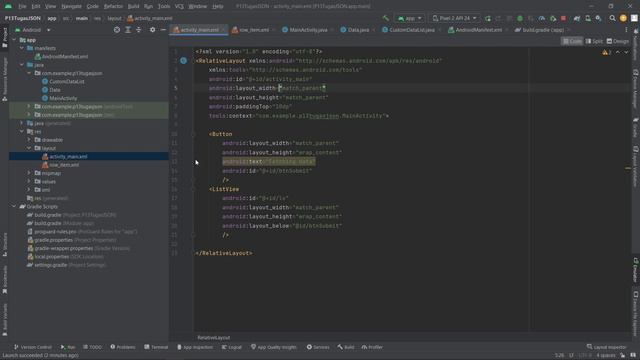
Task: Click the yellow account avatar icon
Action: point(623,18)
